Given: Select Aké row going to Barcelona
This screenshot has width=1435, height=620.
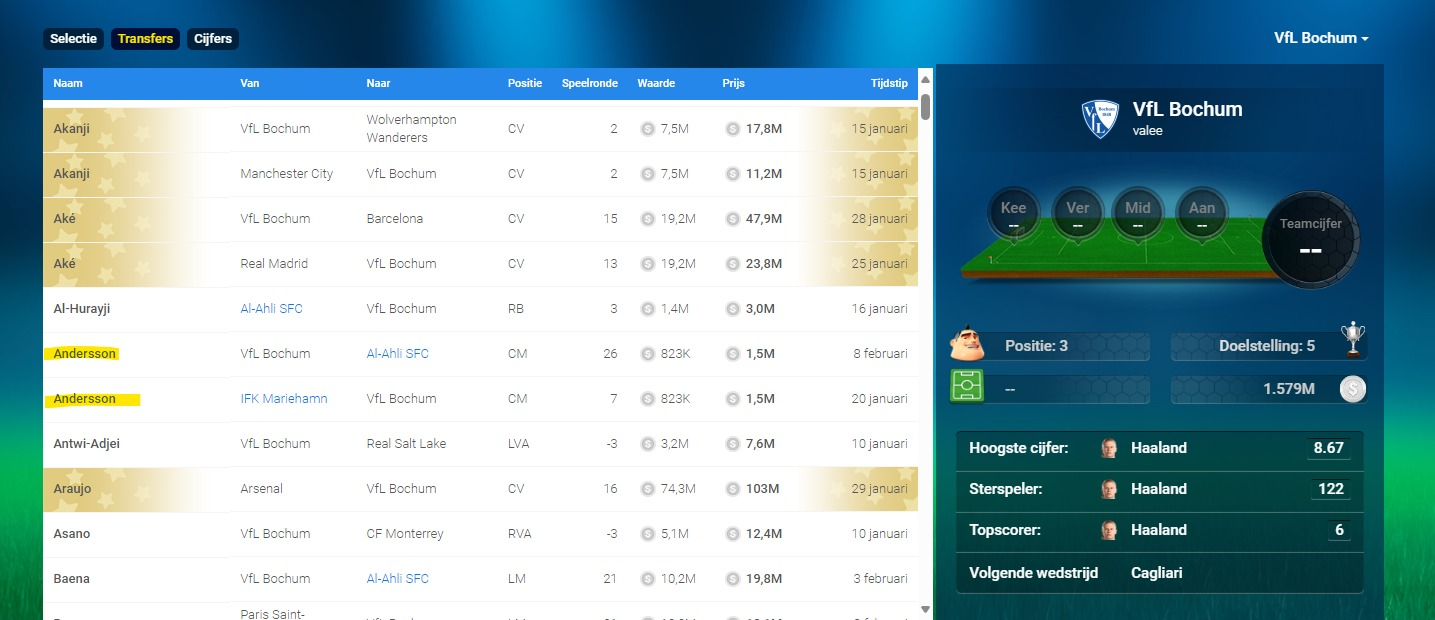Looking at the screenshot, I should coord(480,219).
